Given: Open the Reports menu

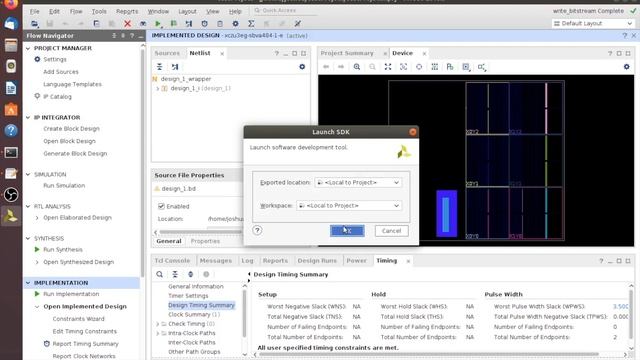Looking at the screenshot, I should pos(127,11).
